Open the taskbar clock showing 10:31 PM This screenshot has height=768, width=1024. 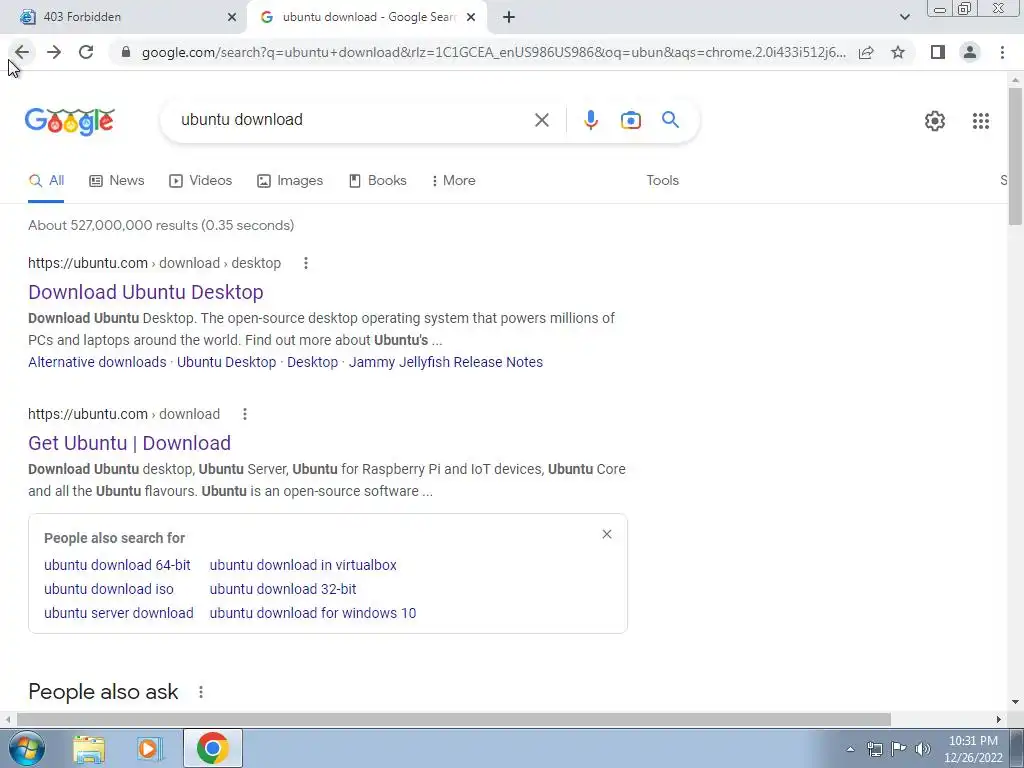click(x=972, y=749)
